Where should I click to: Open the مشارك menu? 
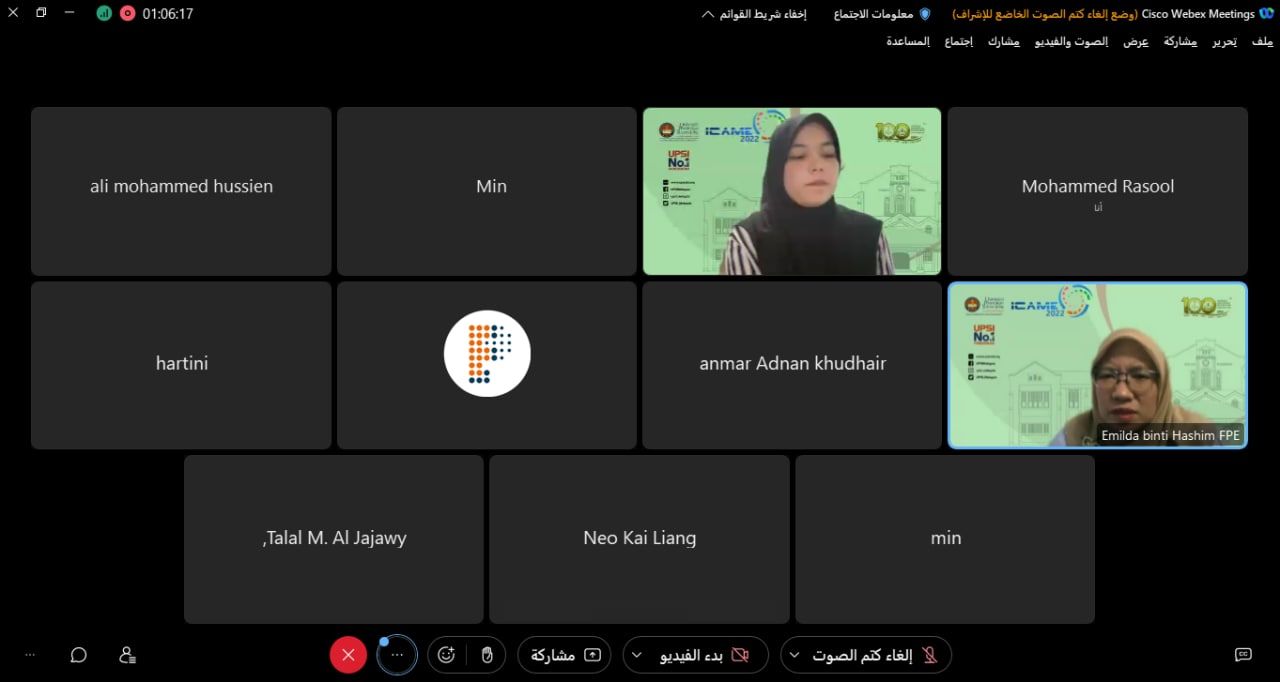tap(1004, 41)
